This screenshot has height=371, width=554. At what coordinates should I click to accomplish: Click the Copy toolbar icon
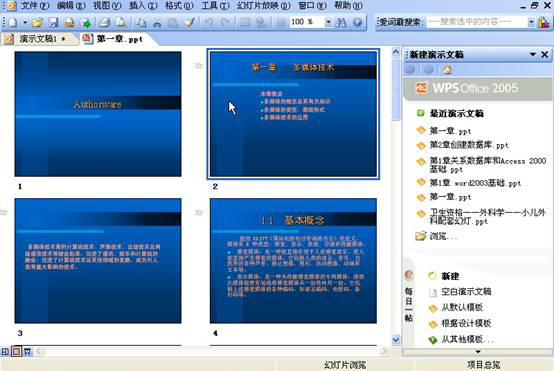[141, 23]
